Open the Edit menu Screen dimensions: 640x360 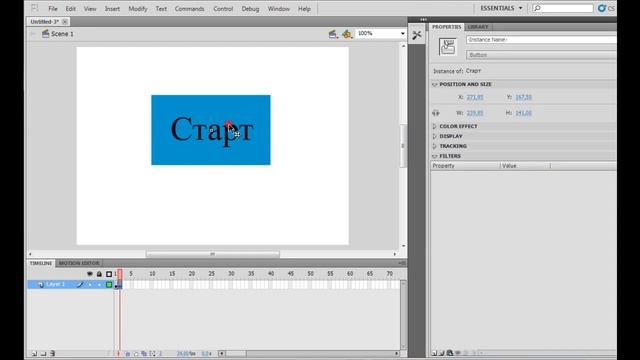pos(71,9)
